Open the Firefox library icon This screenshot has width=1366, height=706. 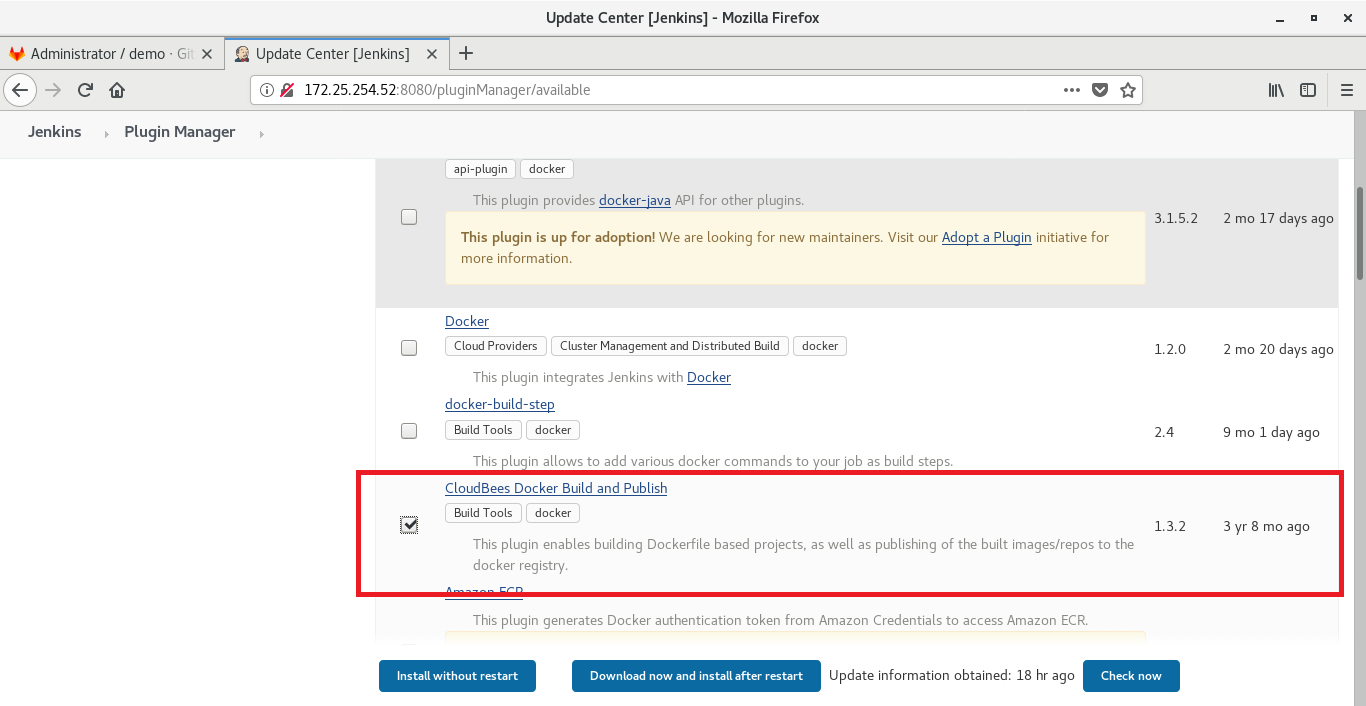tap(1276, 90)
